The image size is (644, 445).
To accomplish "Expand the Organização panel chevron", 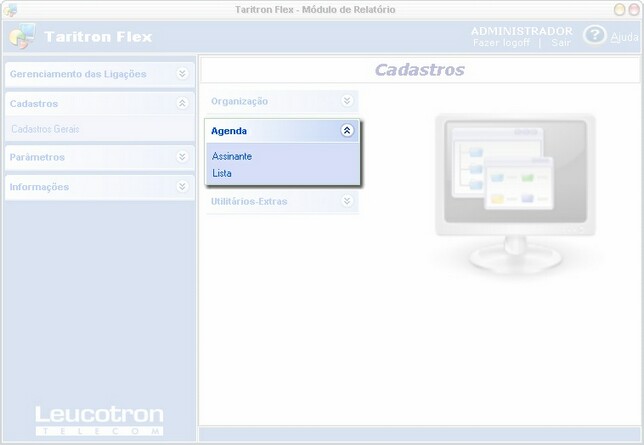I will (x=347, y=101).
